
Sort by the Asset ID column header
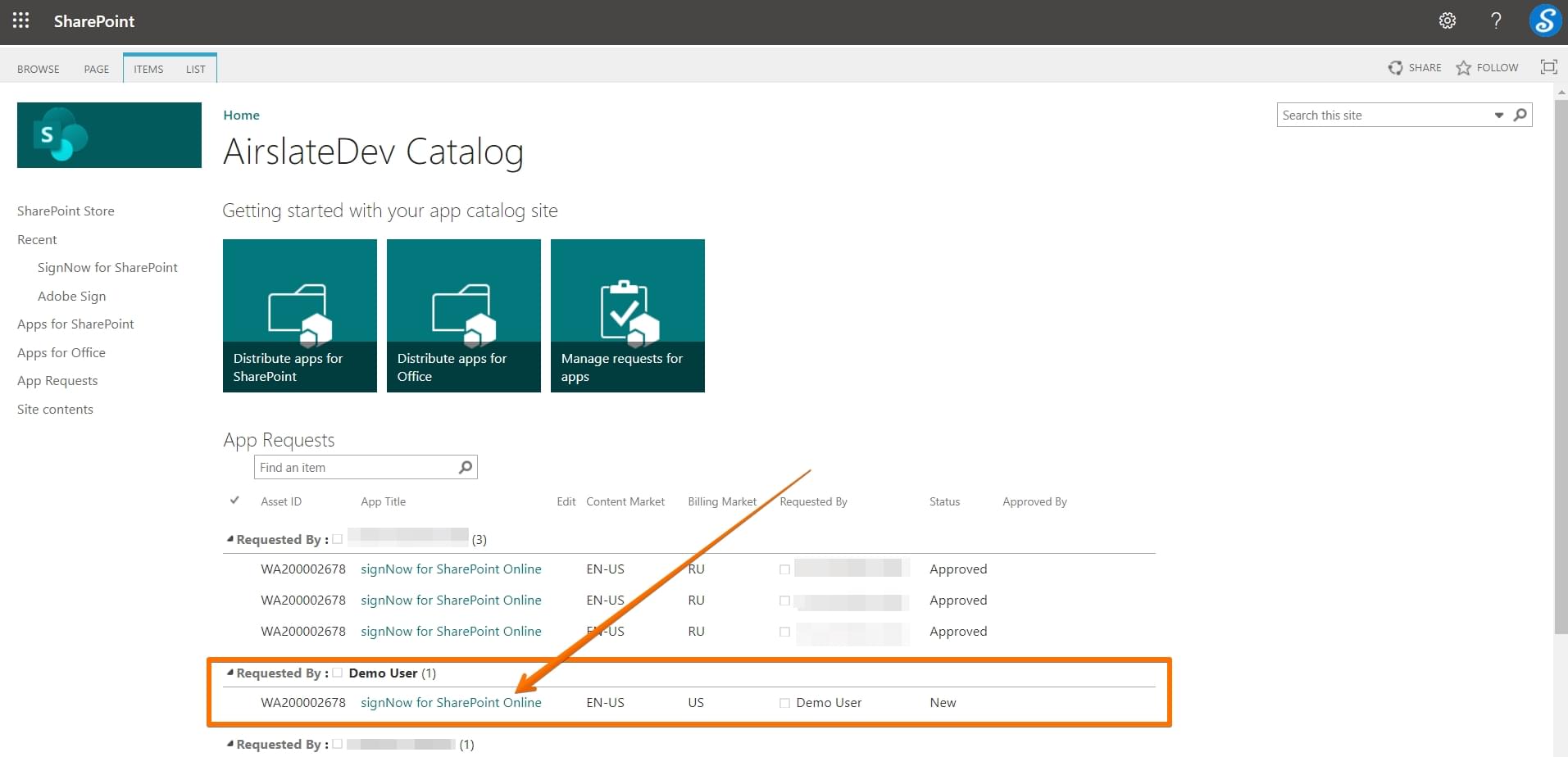point(281,501)
